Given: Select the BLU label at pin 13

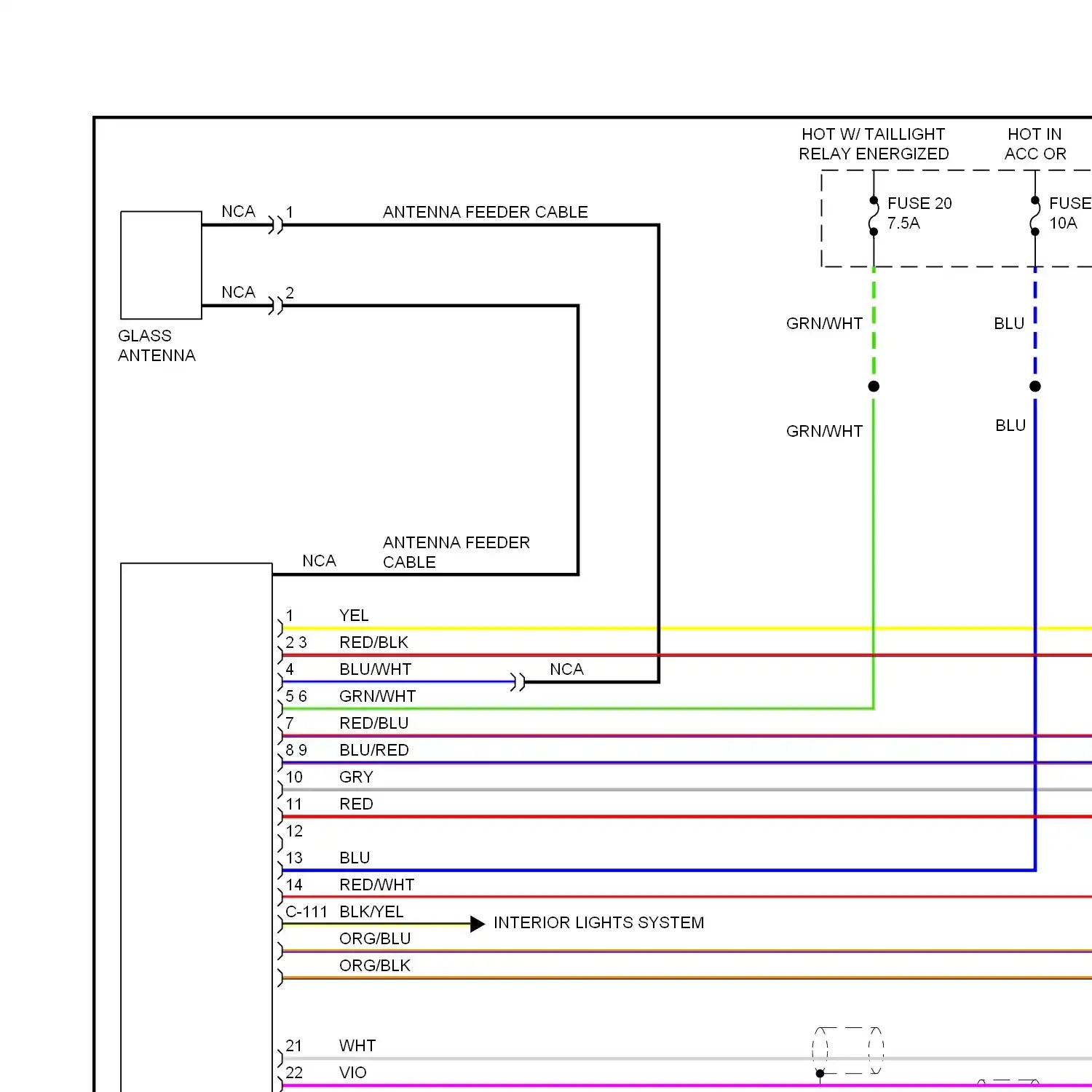Looking at the screenshot, I should (x=355, y=858).
